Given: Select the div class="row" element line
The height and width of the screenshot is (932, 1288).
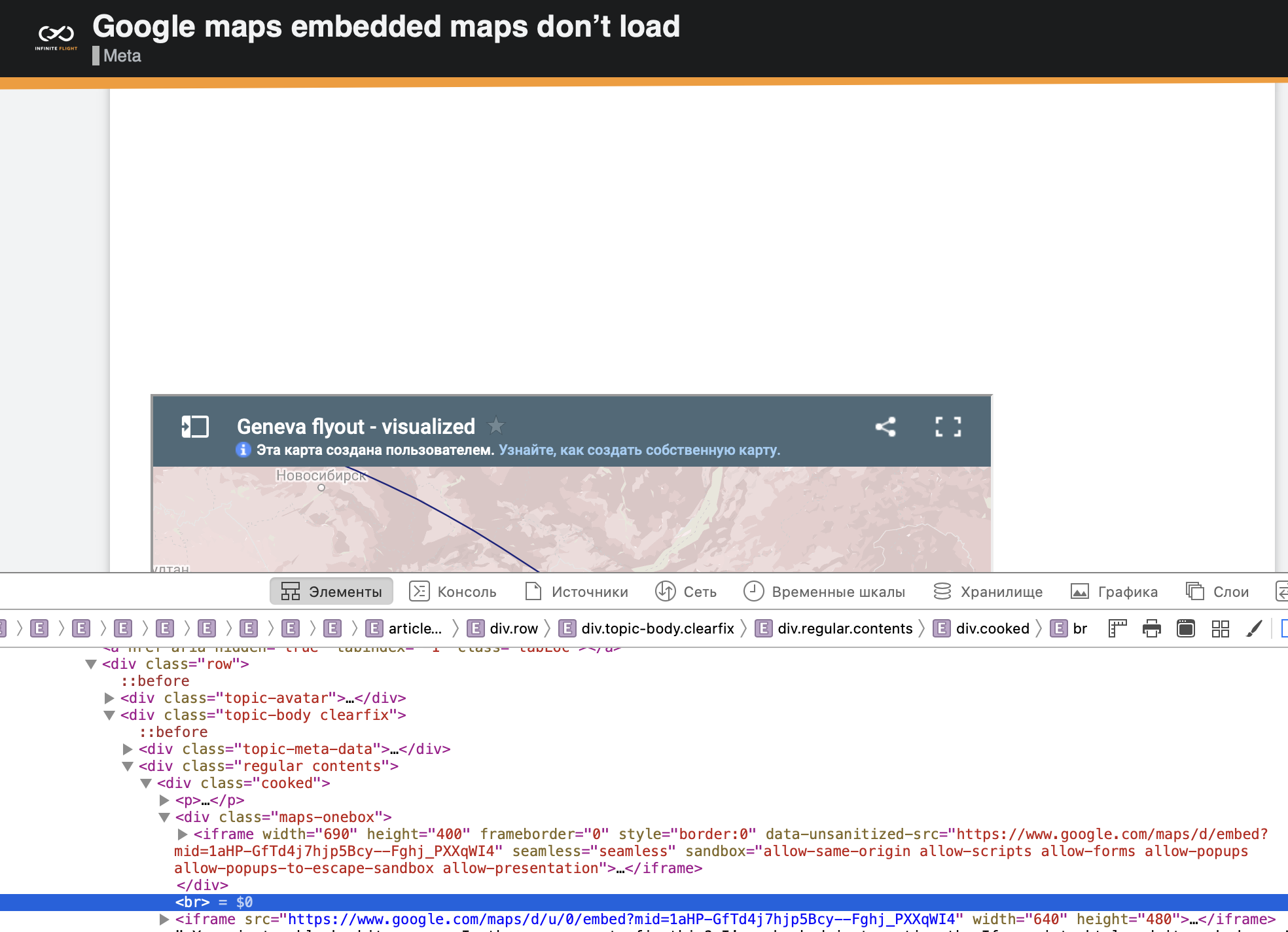Looking at the screenshot, I should (x=175, y=664).
